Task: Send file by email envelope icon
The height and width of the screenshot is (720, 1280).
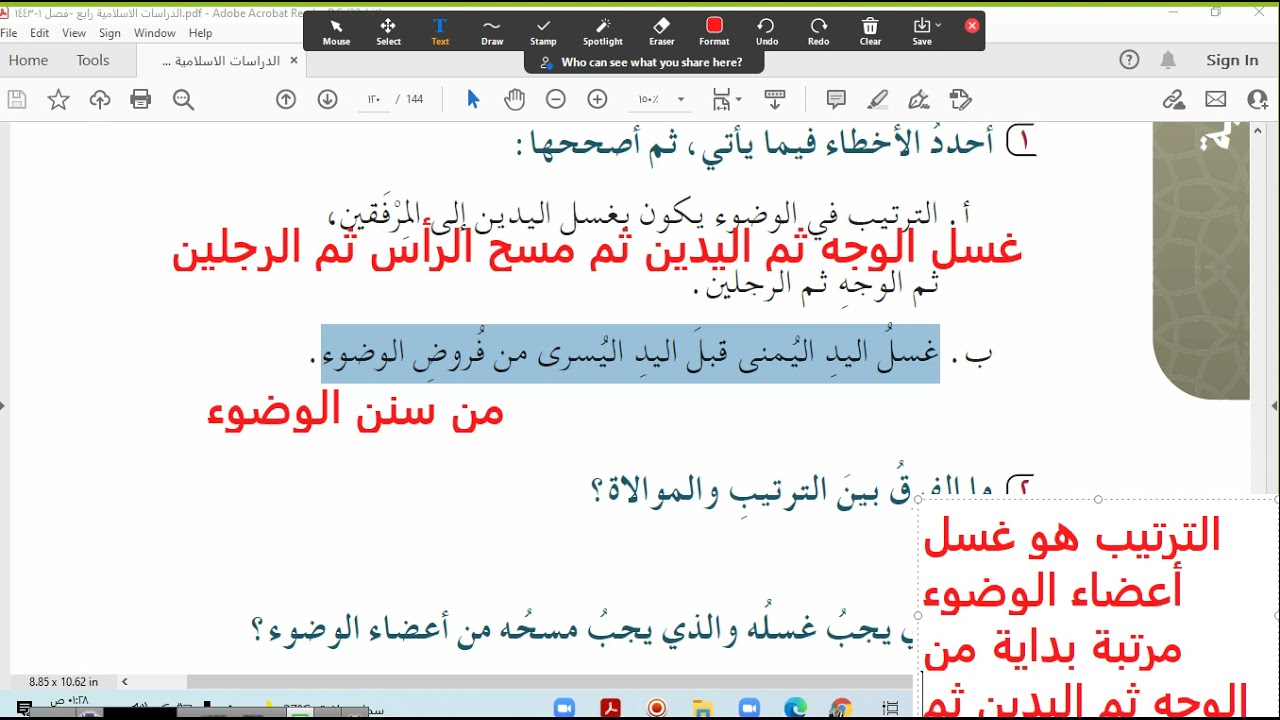Action: [1215, 99]
